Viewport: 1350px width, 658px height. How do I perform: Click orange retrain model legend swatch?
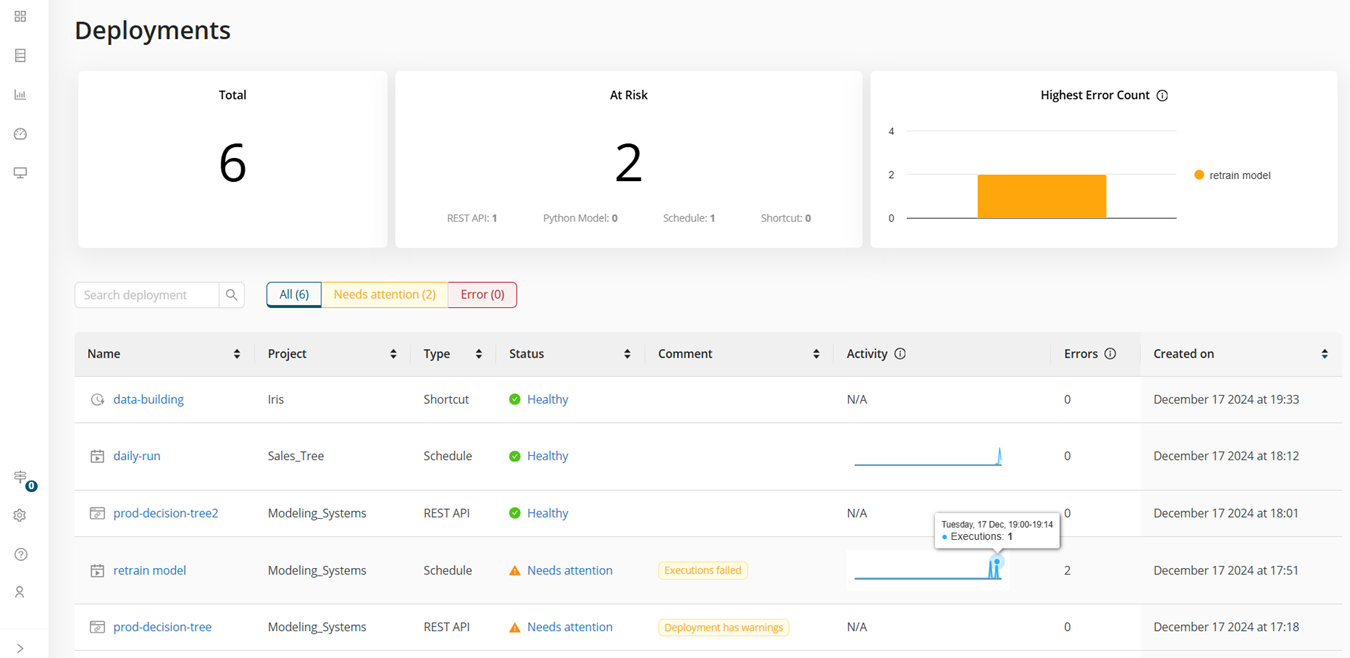(1199, 175)
